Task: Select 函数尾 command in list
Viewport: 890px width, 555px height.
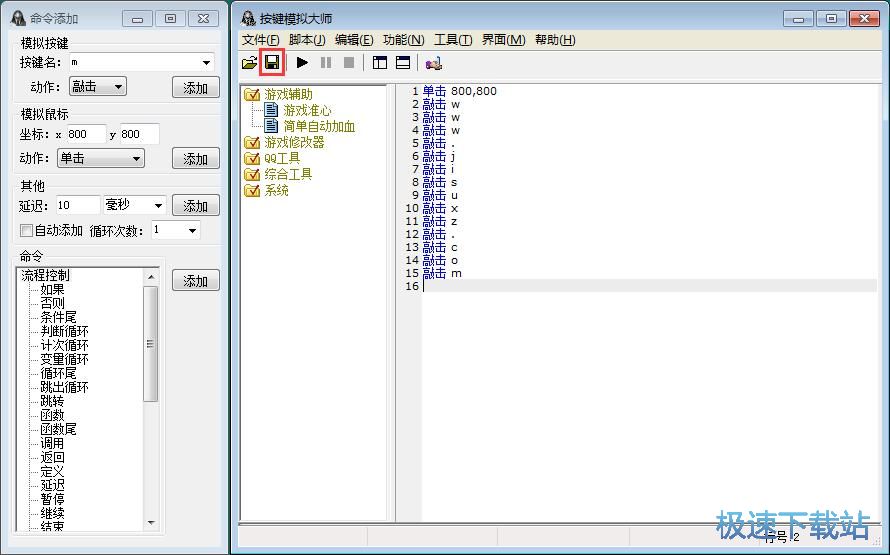Action: point(58,429)
